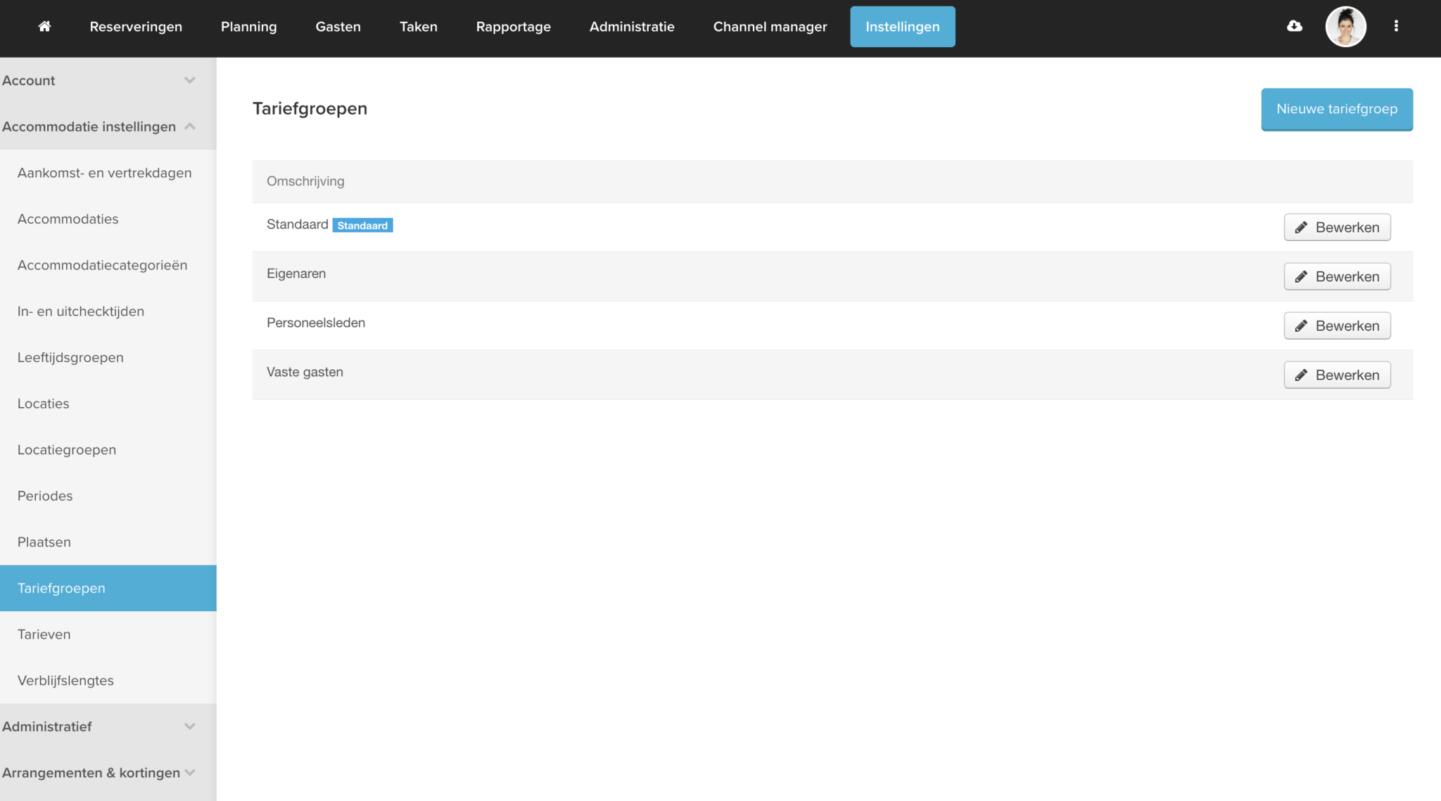
Task: Go to Leeftijdsgroepen settings
Action: (70, 358)
